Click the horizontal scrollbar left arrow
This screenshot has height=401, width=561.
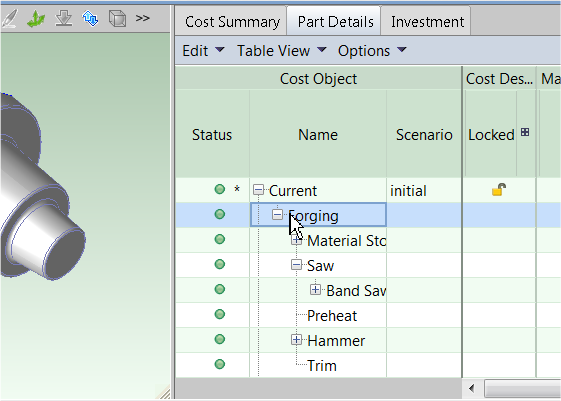472,388
